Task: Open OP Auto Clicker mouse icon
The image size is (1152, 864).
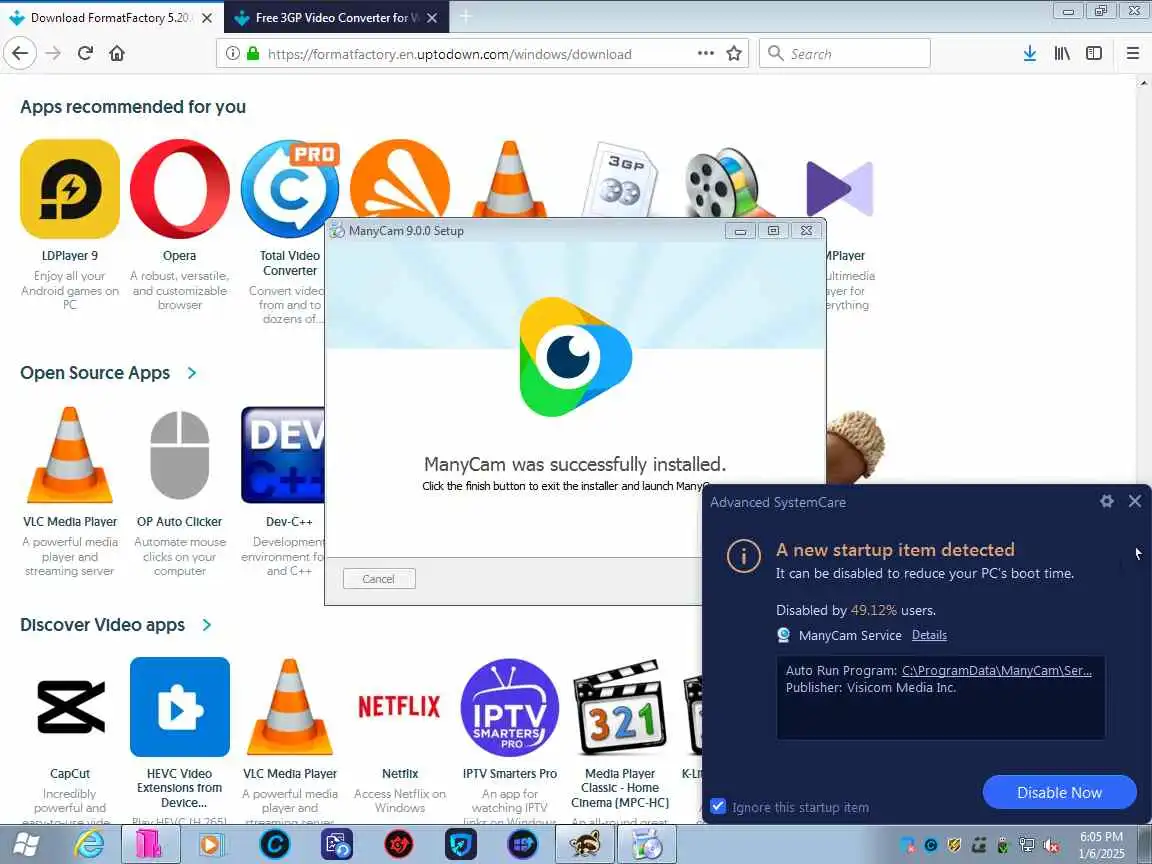Action: [x=180, y=455]
